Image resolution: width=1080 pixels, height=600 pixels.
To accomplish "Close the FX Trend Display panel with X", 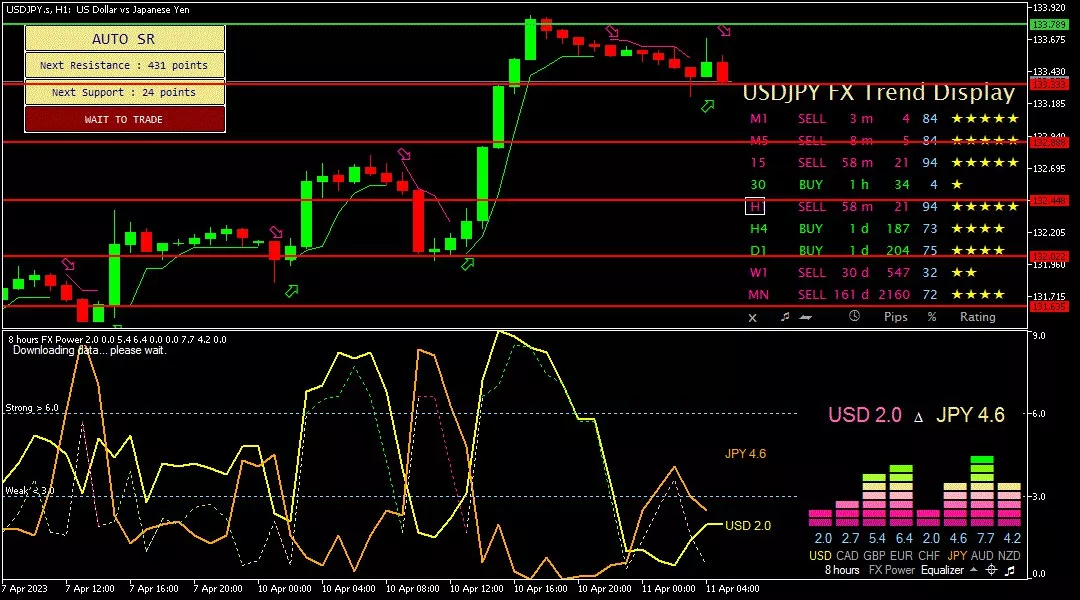I will coord(752,318).
